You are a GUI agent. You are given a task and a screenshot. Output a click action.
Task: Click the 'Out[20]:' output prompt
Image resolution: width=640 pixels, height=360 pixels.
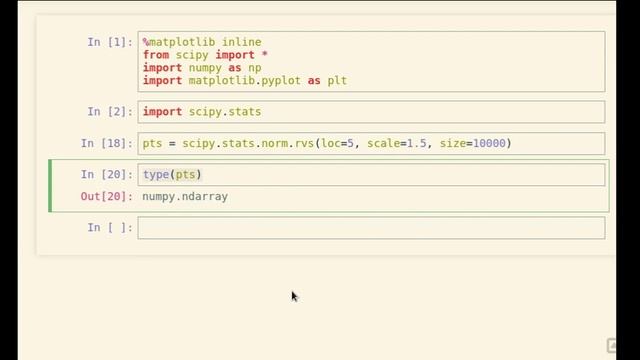pos(107,196)
